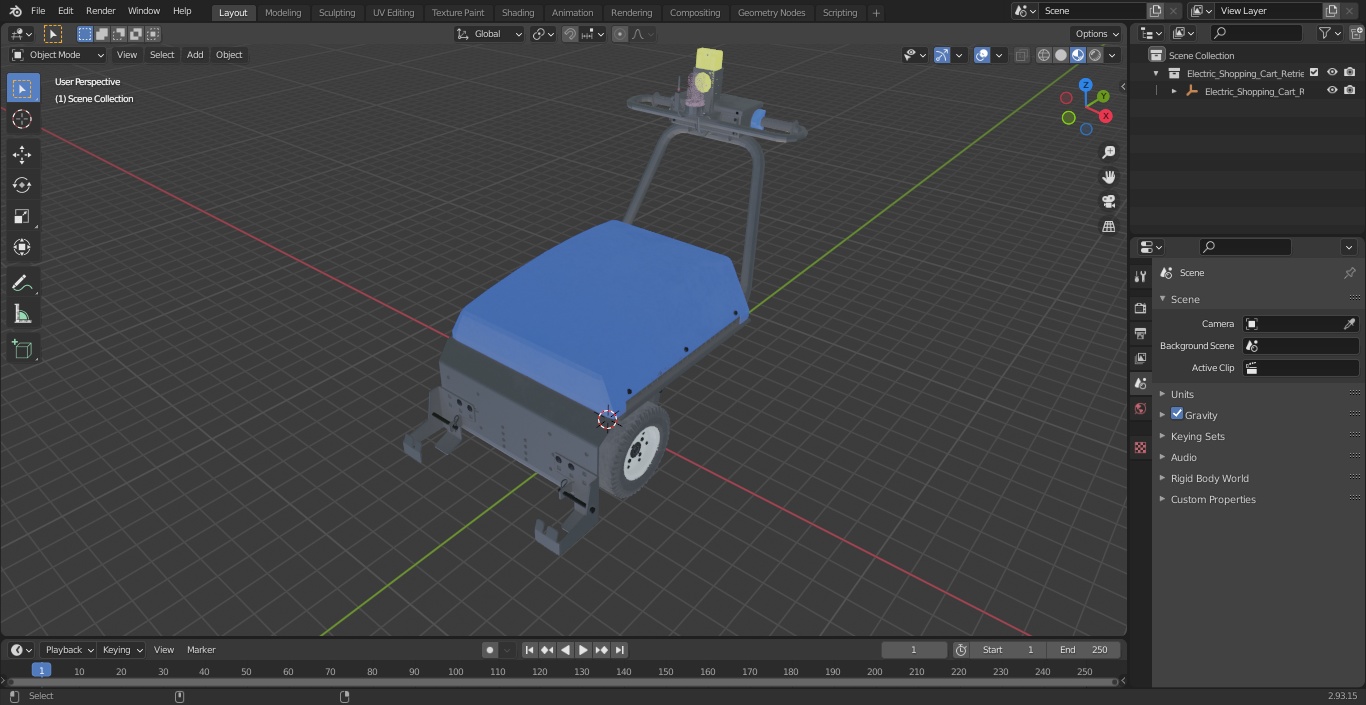The image size is (1366, 705).
Task: Switch to wireframe viewport shading
Action: [1044, 55]
